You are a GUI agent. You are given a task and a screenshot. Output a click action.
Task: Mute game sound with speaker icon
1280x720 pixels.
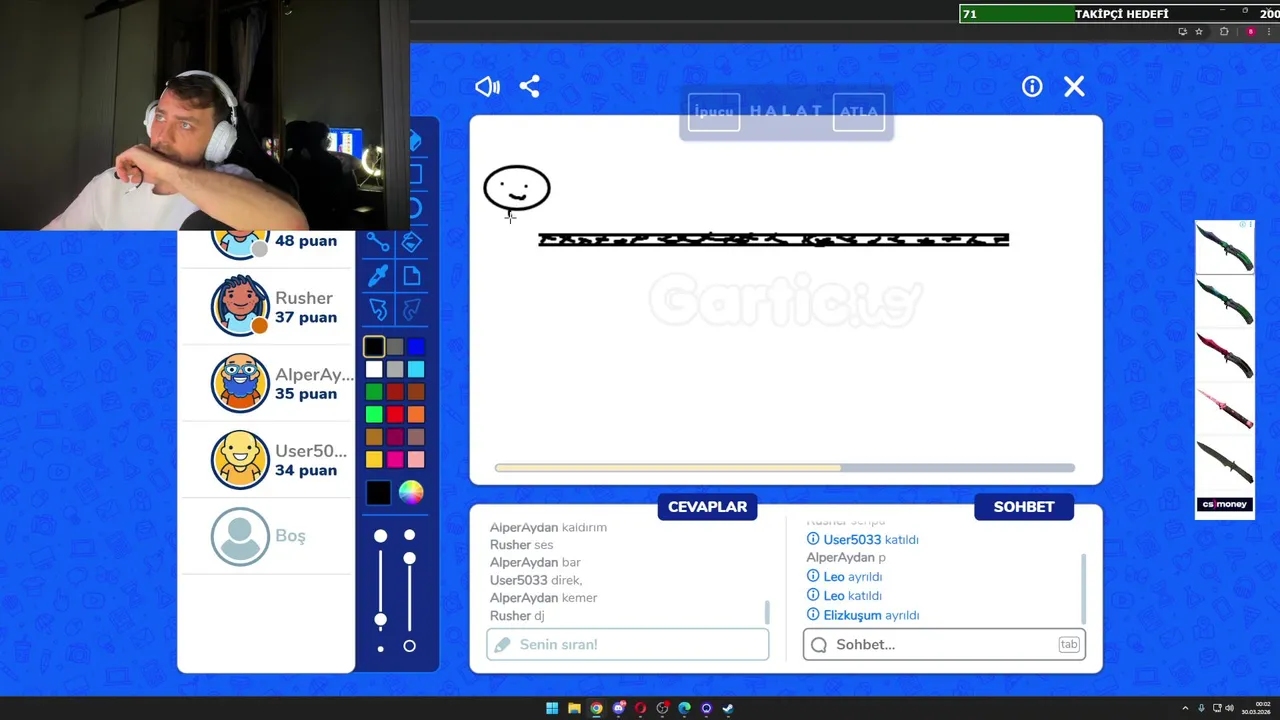pyautogui.click(x=487, y=87)
